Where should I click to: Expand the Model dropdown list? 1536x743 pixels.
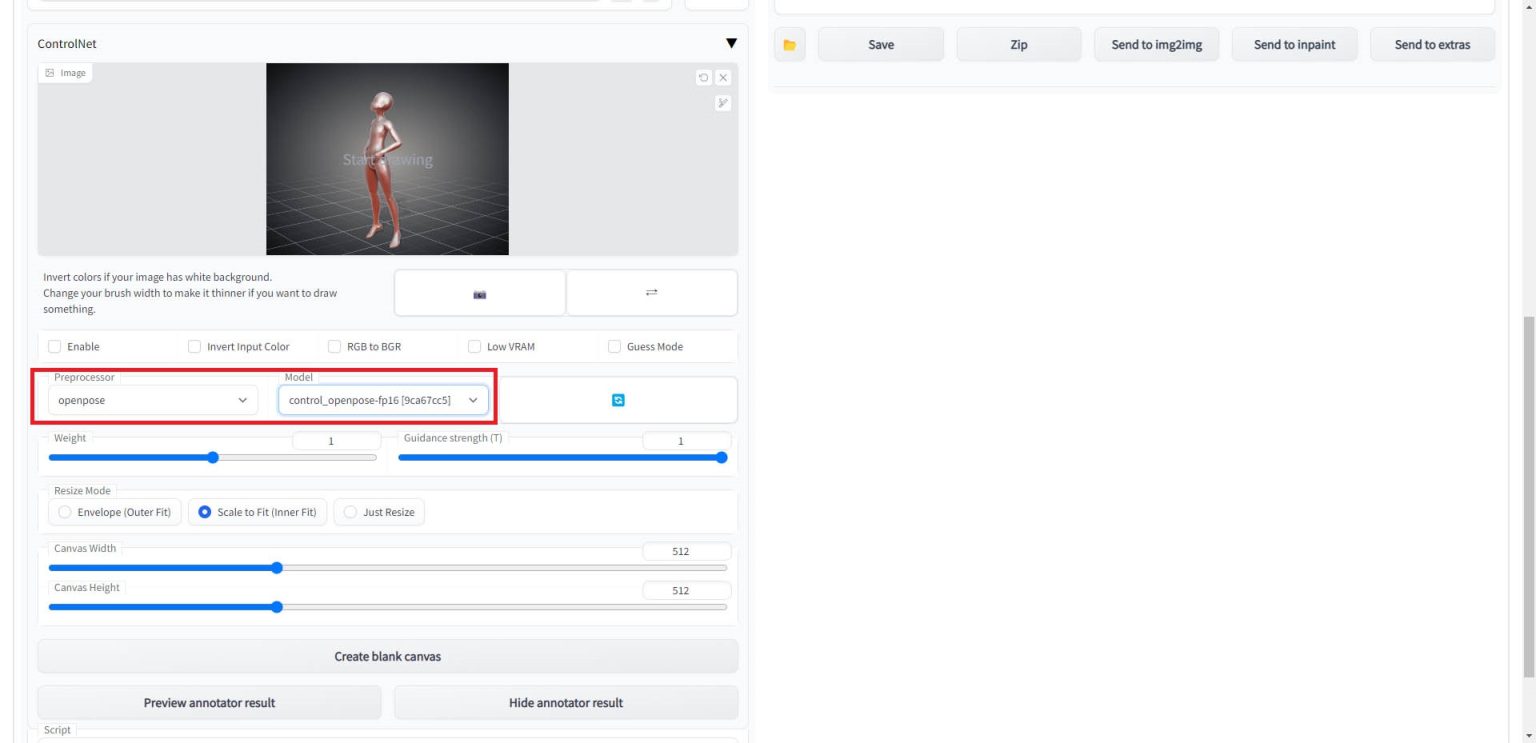click(383, 400)
